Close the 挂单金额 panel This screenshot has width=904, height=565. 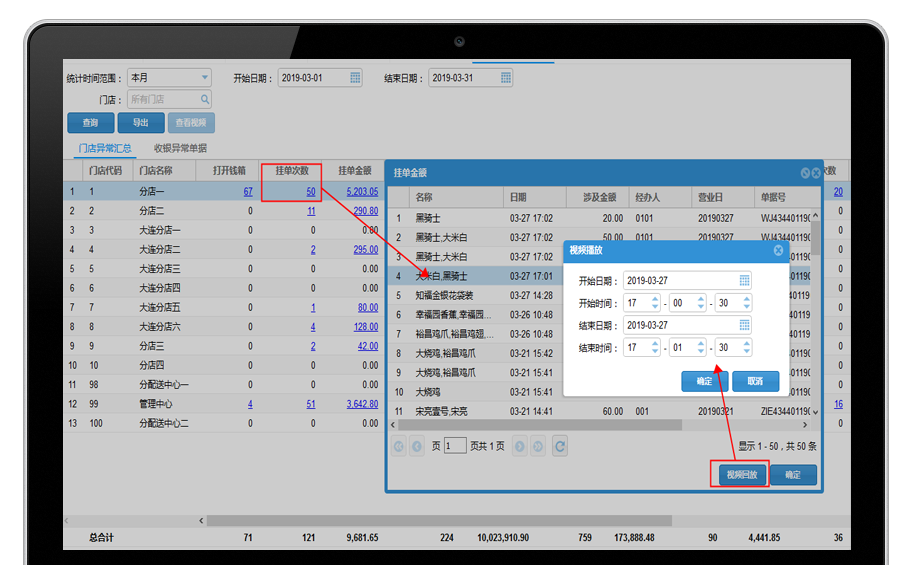(x=816, y=173)
